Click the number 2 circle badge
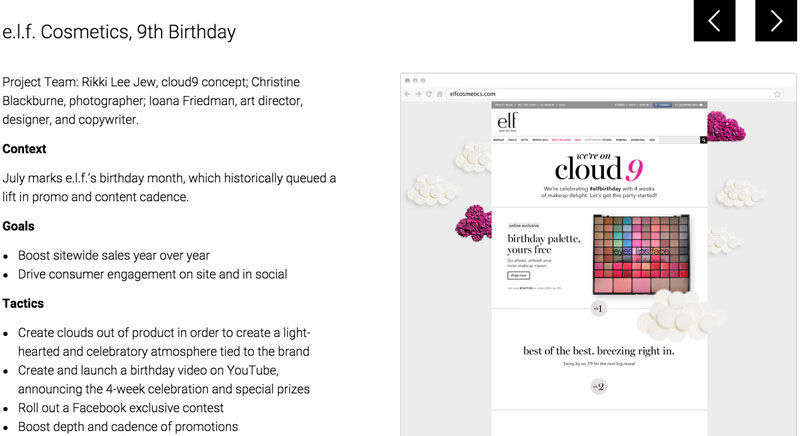 coord(598,386)
